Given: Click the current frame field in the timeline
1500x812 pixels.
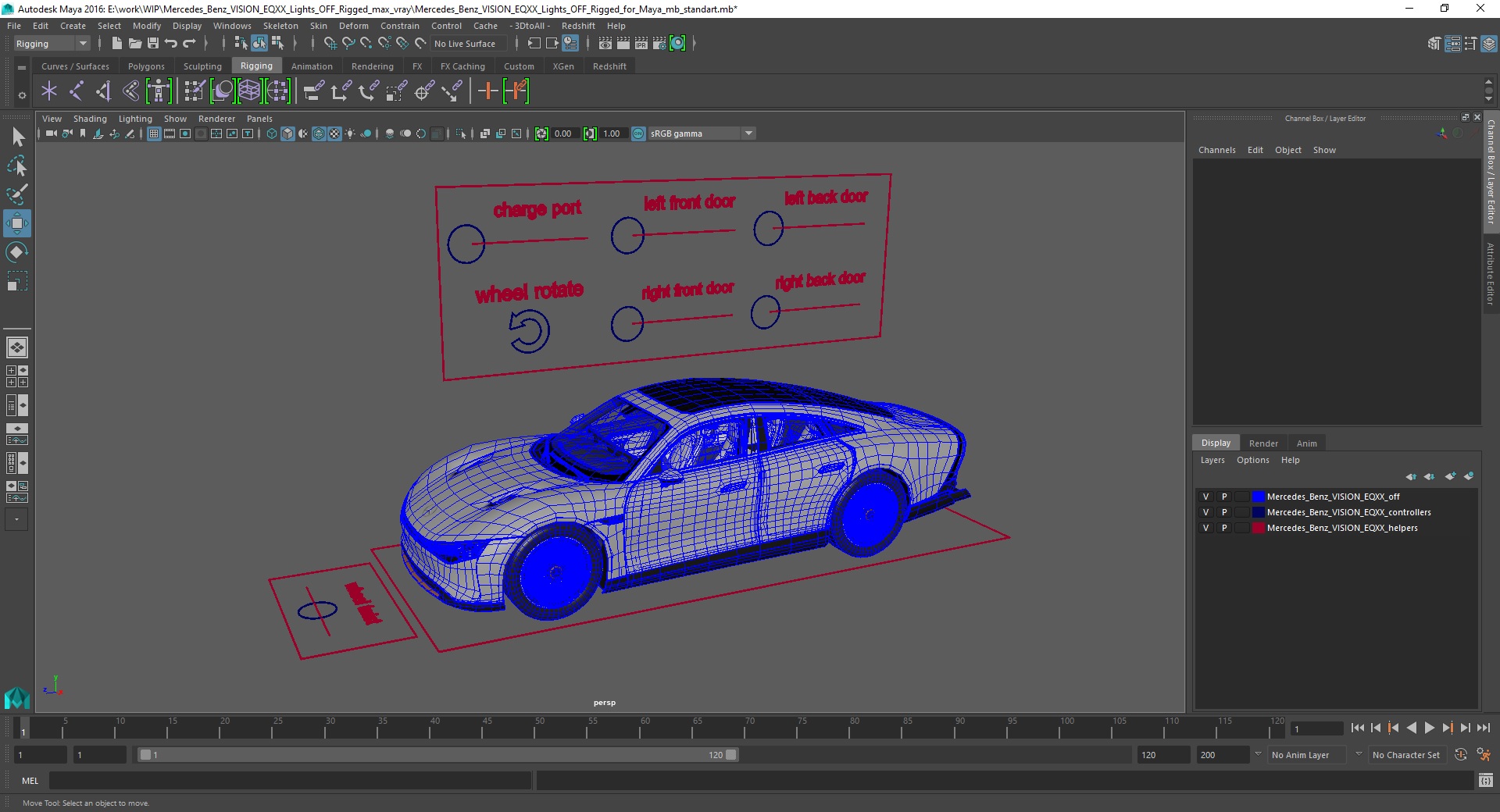Looking at the screenshot, I should click(x=1316, y=728).
